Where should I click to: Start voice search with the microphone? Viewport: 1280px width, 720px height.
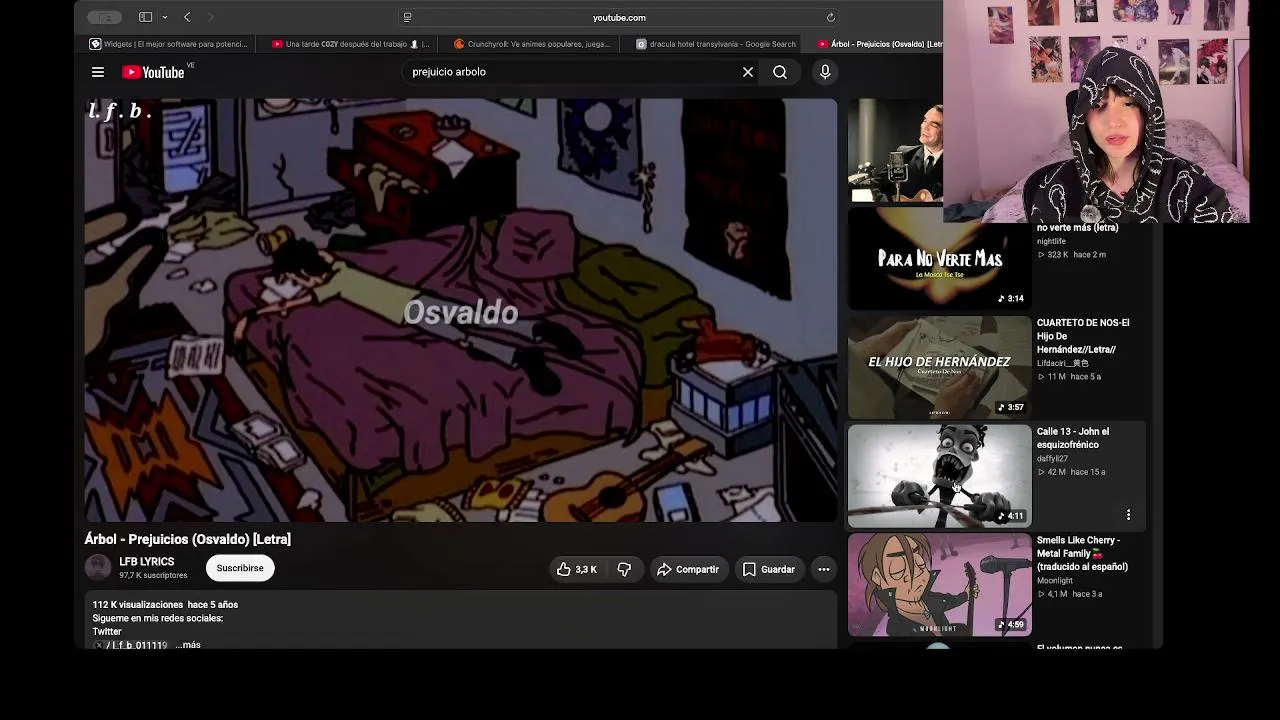click(825, 72)
